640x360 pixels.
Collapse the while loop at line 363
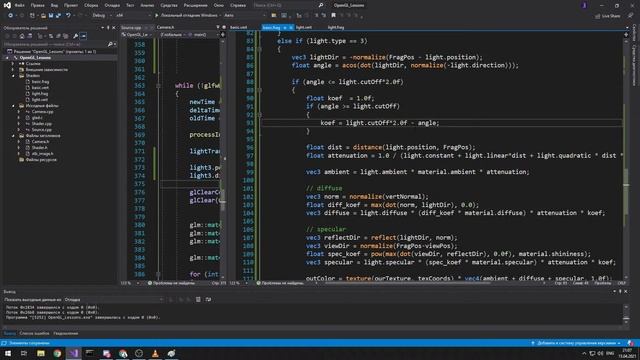pyautogui.click(x=158, y=86)
